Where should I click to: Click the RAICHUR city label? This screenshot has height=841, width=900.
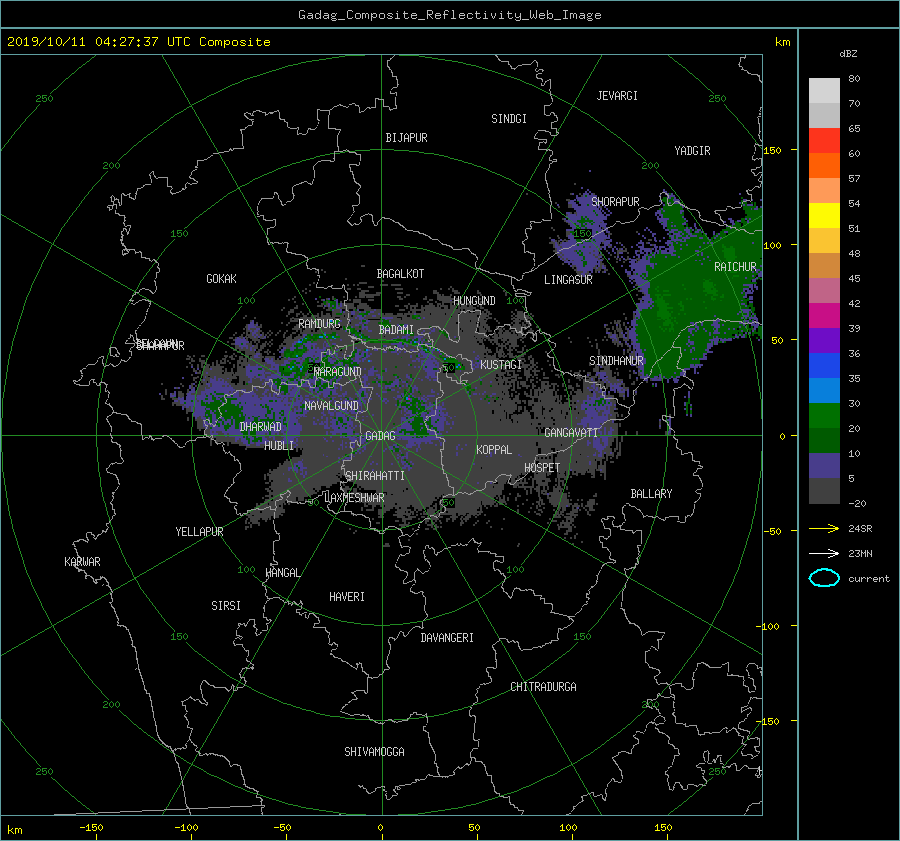click(735, 267)
